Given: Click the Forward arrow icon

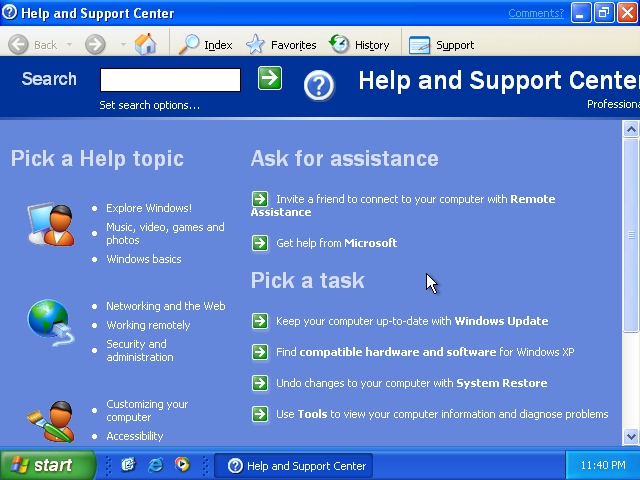Looking at the screenshot, I should (x=95, y=44).
